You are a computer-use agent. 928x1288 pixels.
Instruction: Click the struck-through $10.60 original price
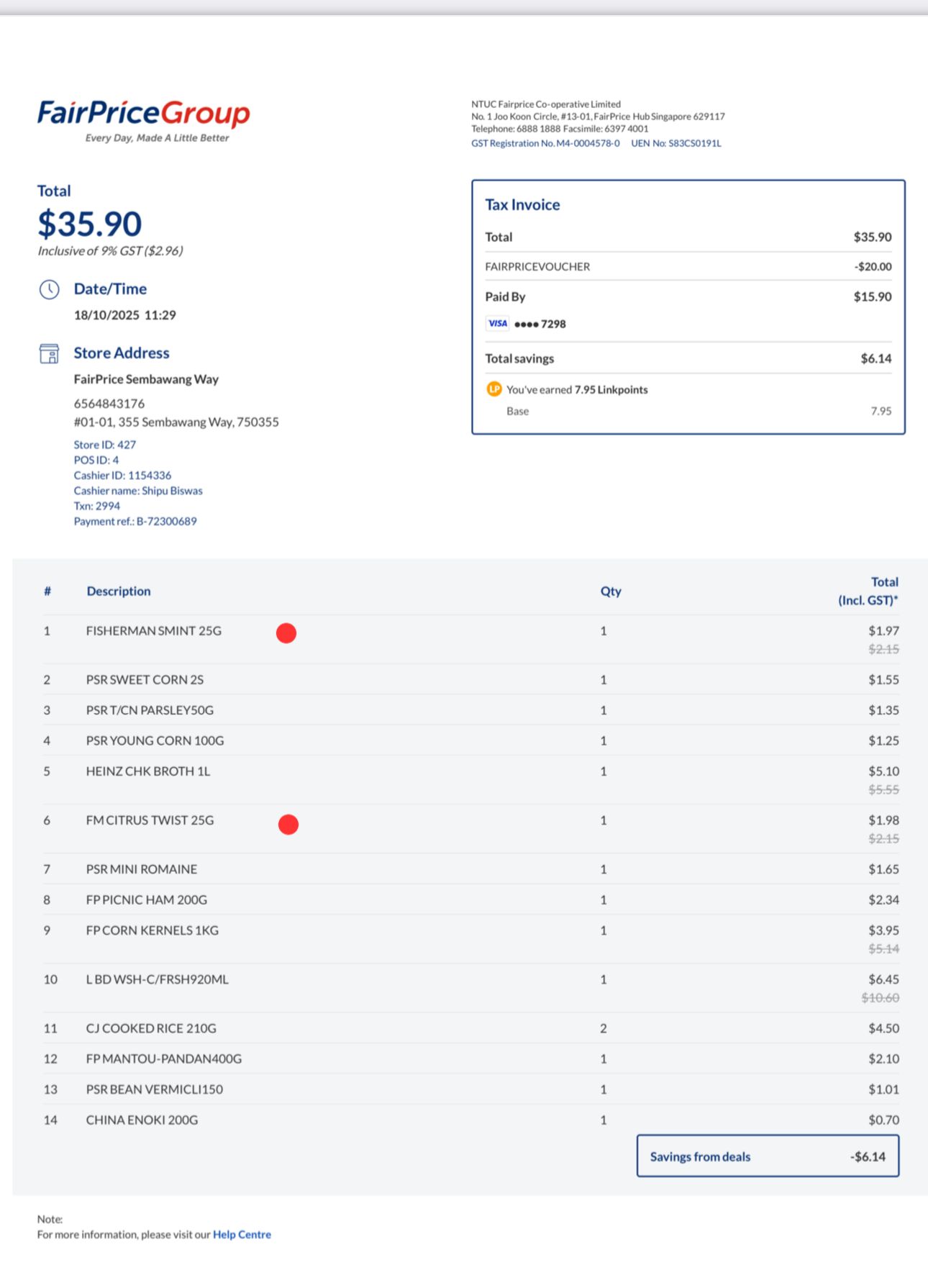tap(881, 997)
